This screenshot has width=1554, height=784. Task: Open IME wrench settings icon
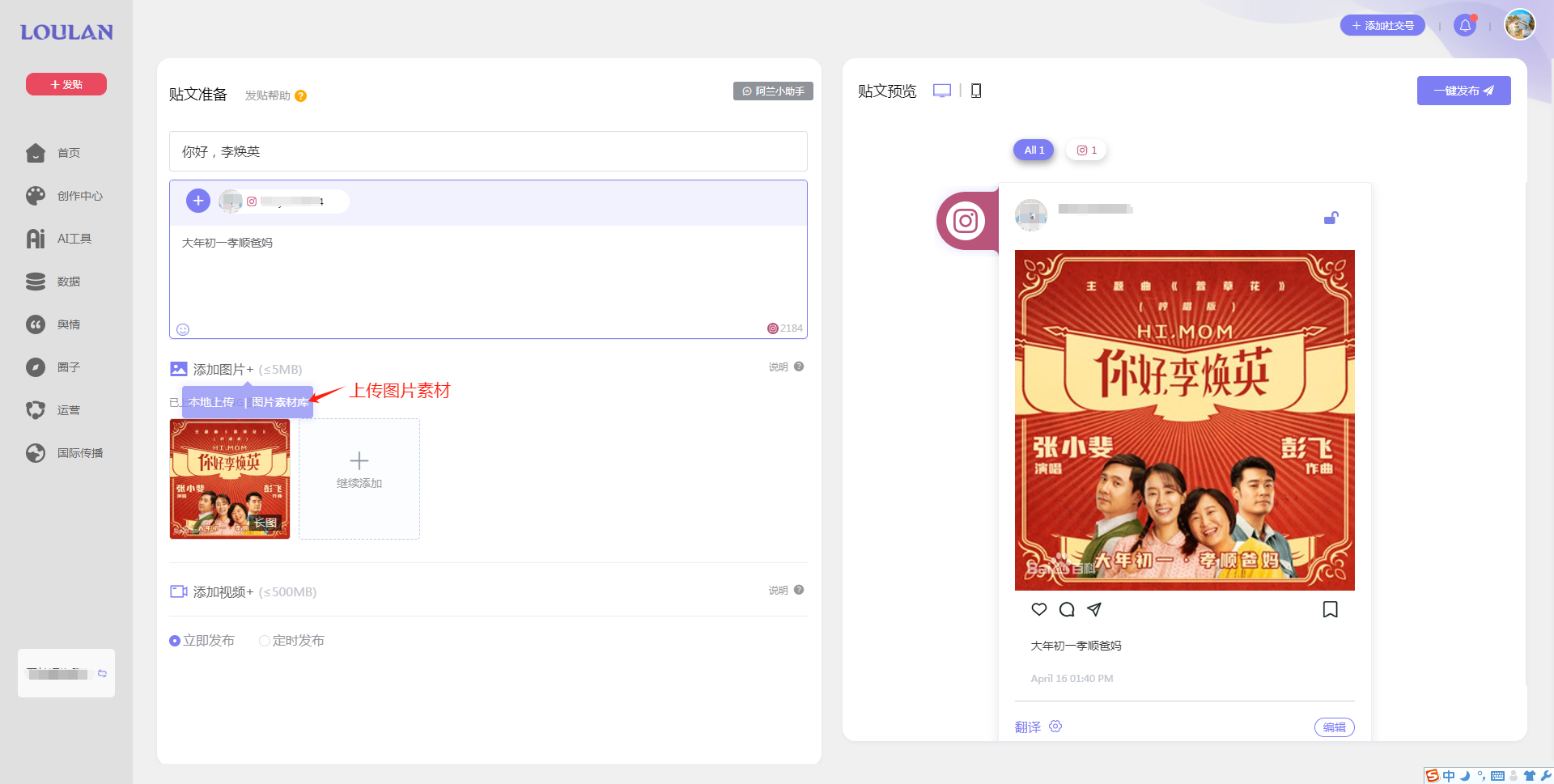click(1545, 776)
